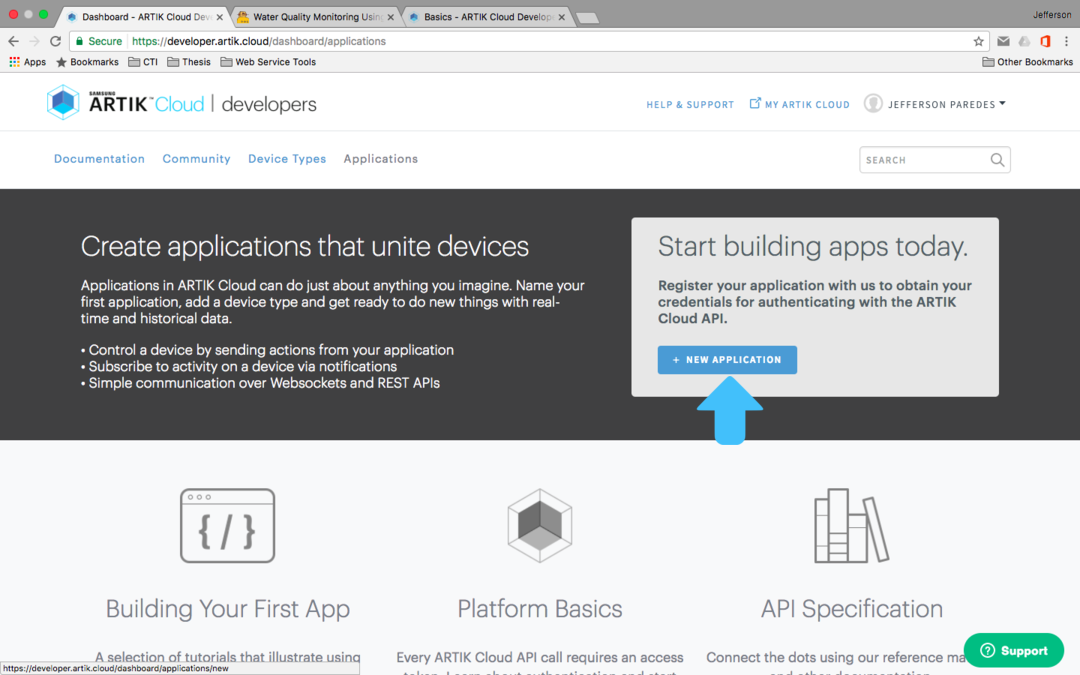Screen dimensions: 1080x675
Task: Switch to Dashboard - ARTIK Cloud tab
Action: point(145,17)
